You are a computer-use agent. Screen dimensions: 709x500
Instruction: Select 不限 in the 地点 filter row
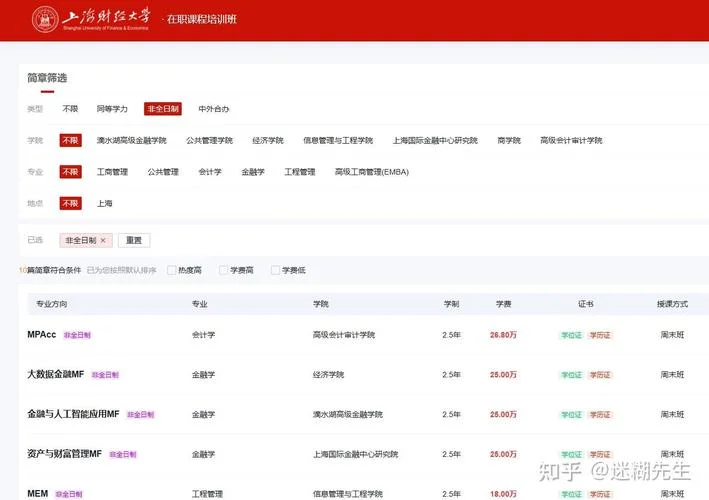71,203
